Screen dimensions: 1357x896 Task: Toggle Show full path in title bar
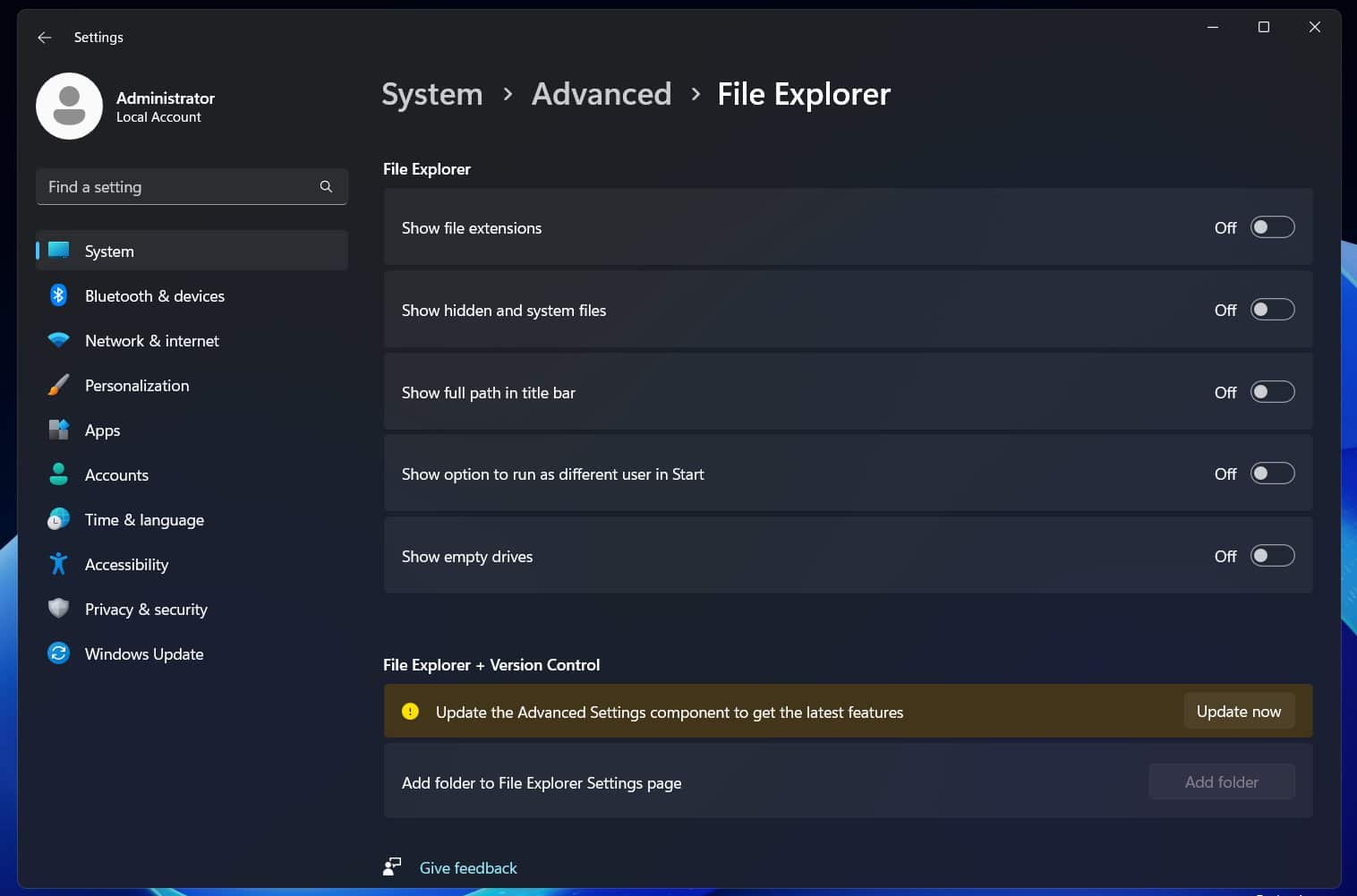pos(1271,392)
